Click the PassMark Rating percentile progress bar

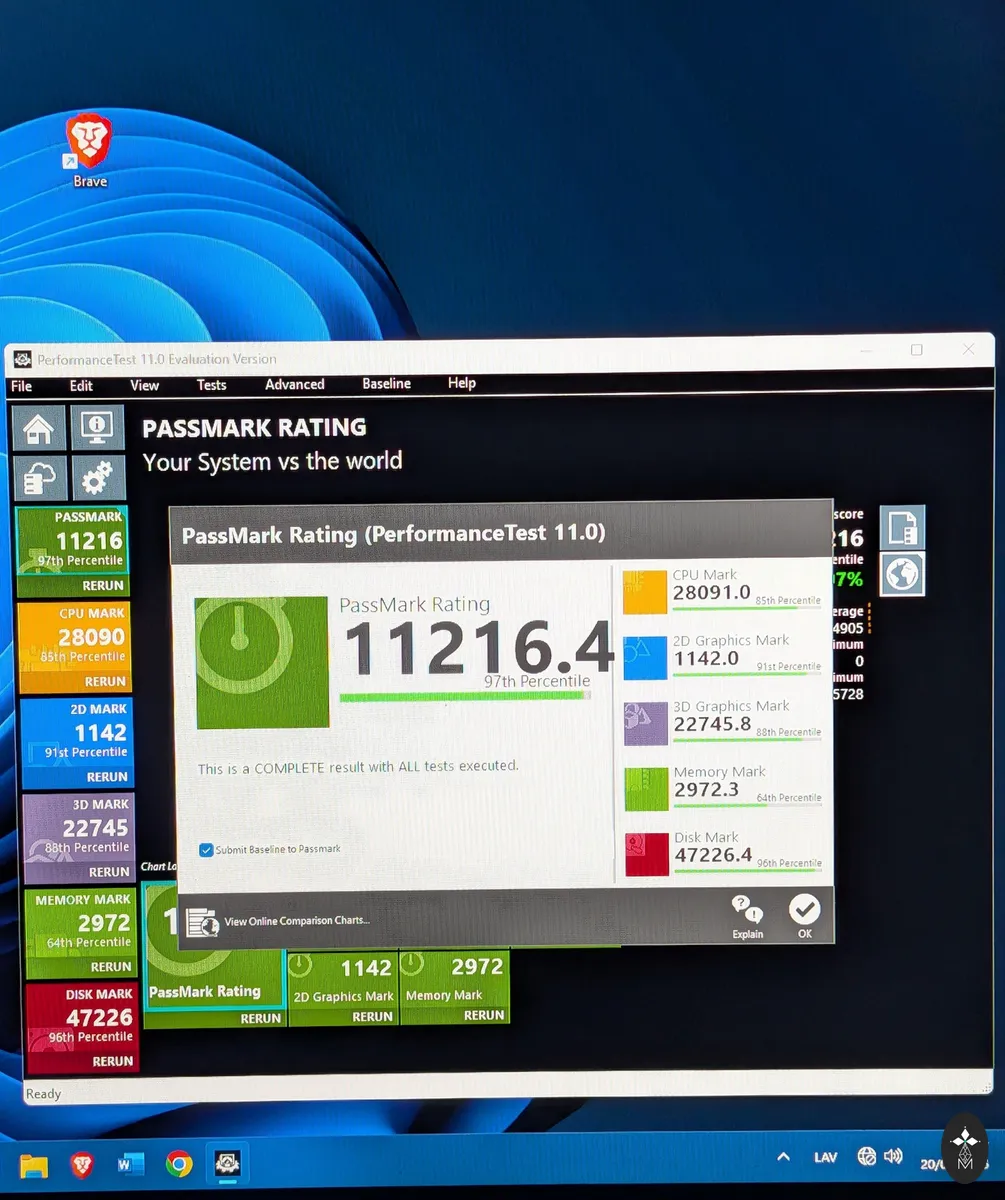[x=465, y=696]
